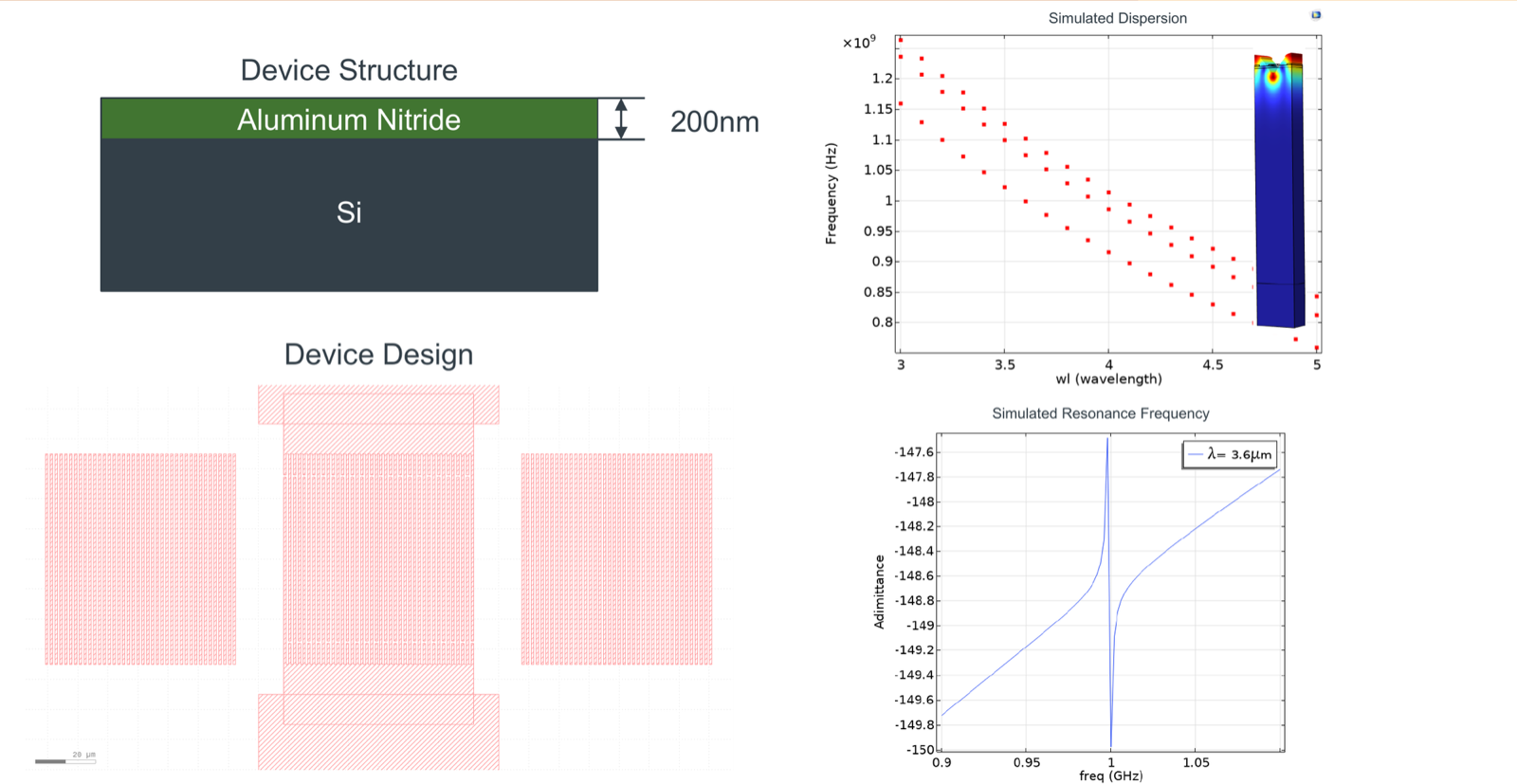1517x784 pixels.
Task: Select the 'Simulated Dispersion' plot title
Action: pyautogui.click(x=1117, y=18)
